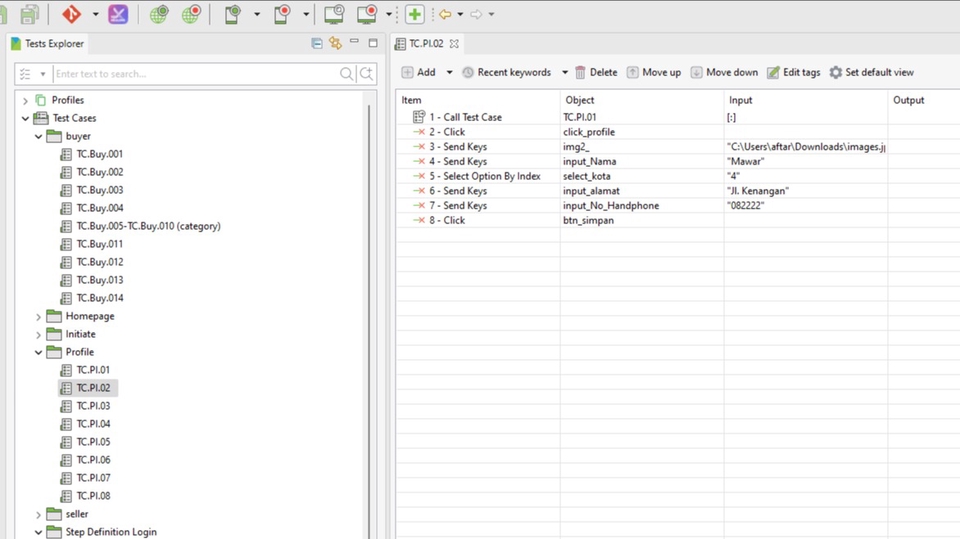The height and width of the screenshot is (539, 960).
Task: Click Recent keywords button
Action: point(506,72)
